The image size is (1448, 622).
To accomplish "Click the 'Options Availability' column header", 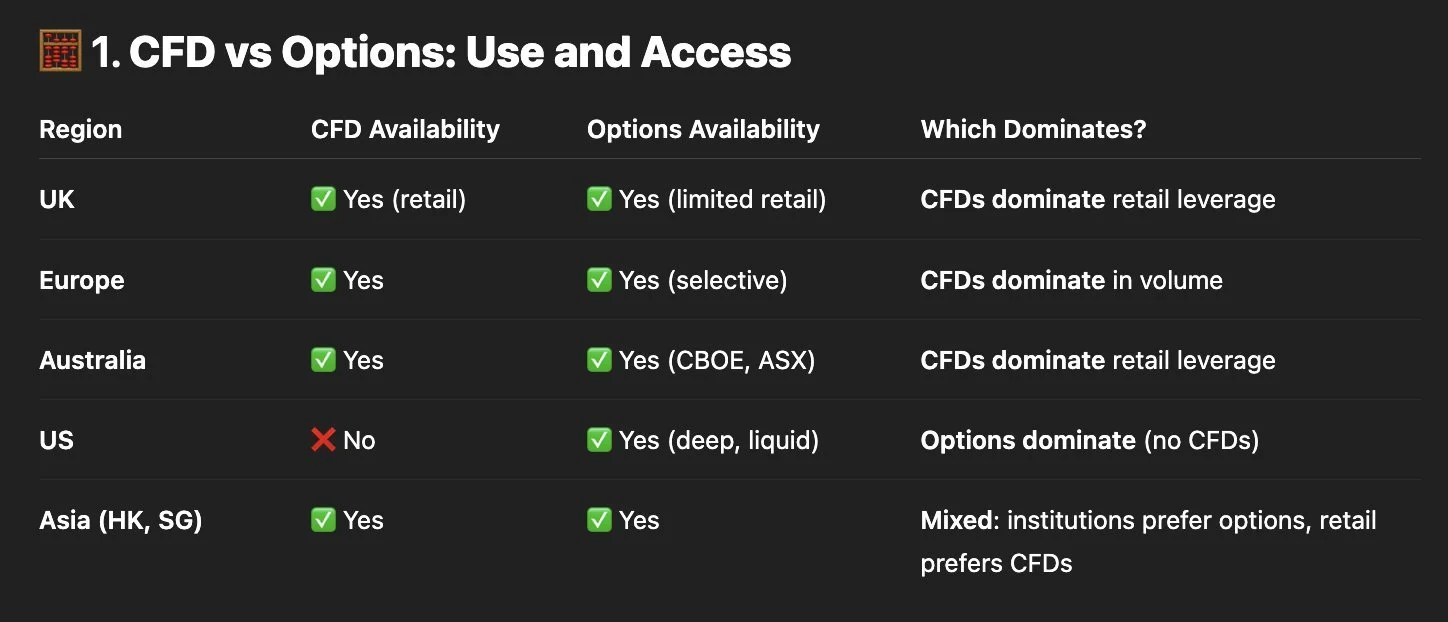I will [703, 129].
